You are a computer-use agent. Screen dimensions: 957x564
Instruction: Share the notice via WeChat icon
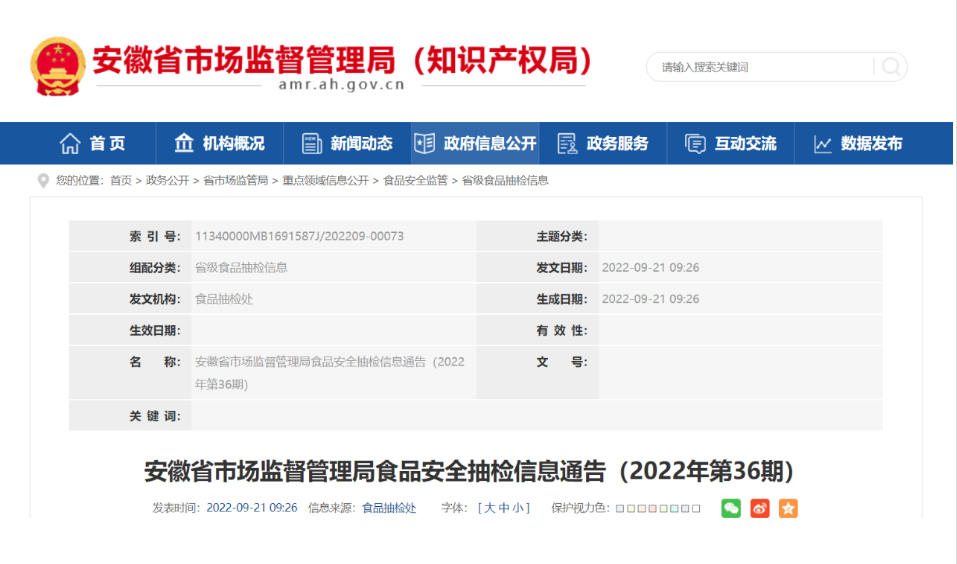tap(732, 508)
